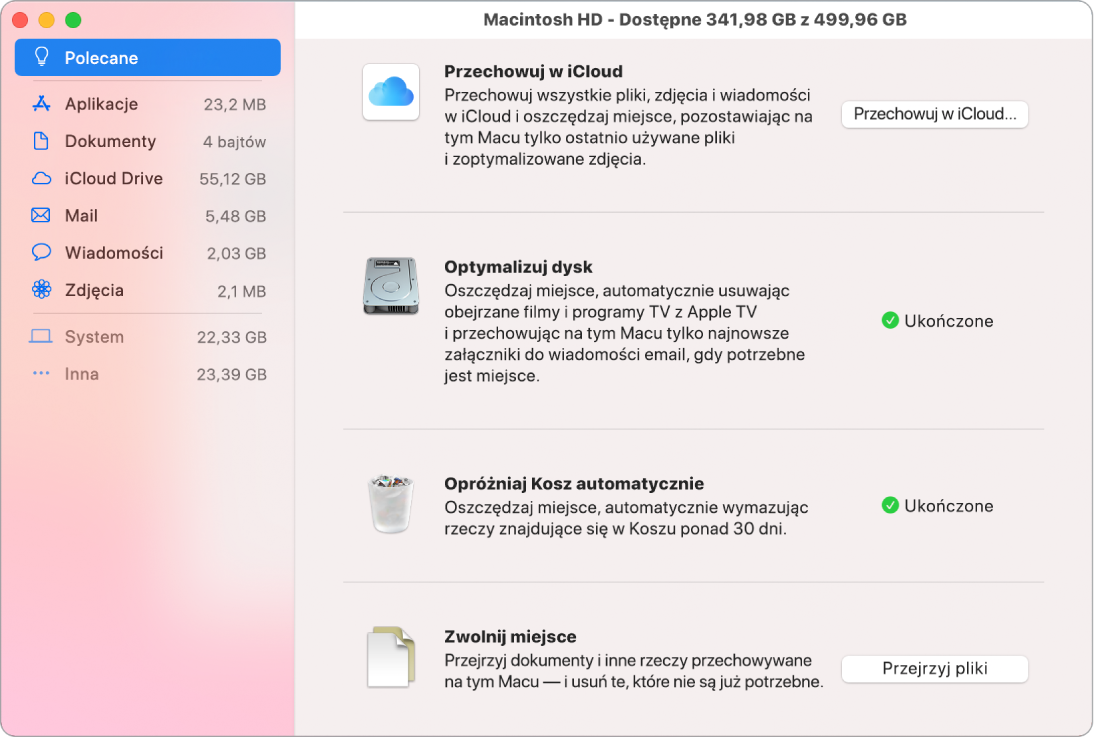Switch to the Mail category

click(x=147, y=215)
